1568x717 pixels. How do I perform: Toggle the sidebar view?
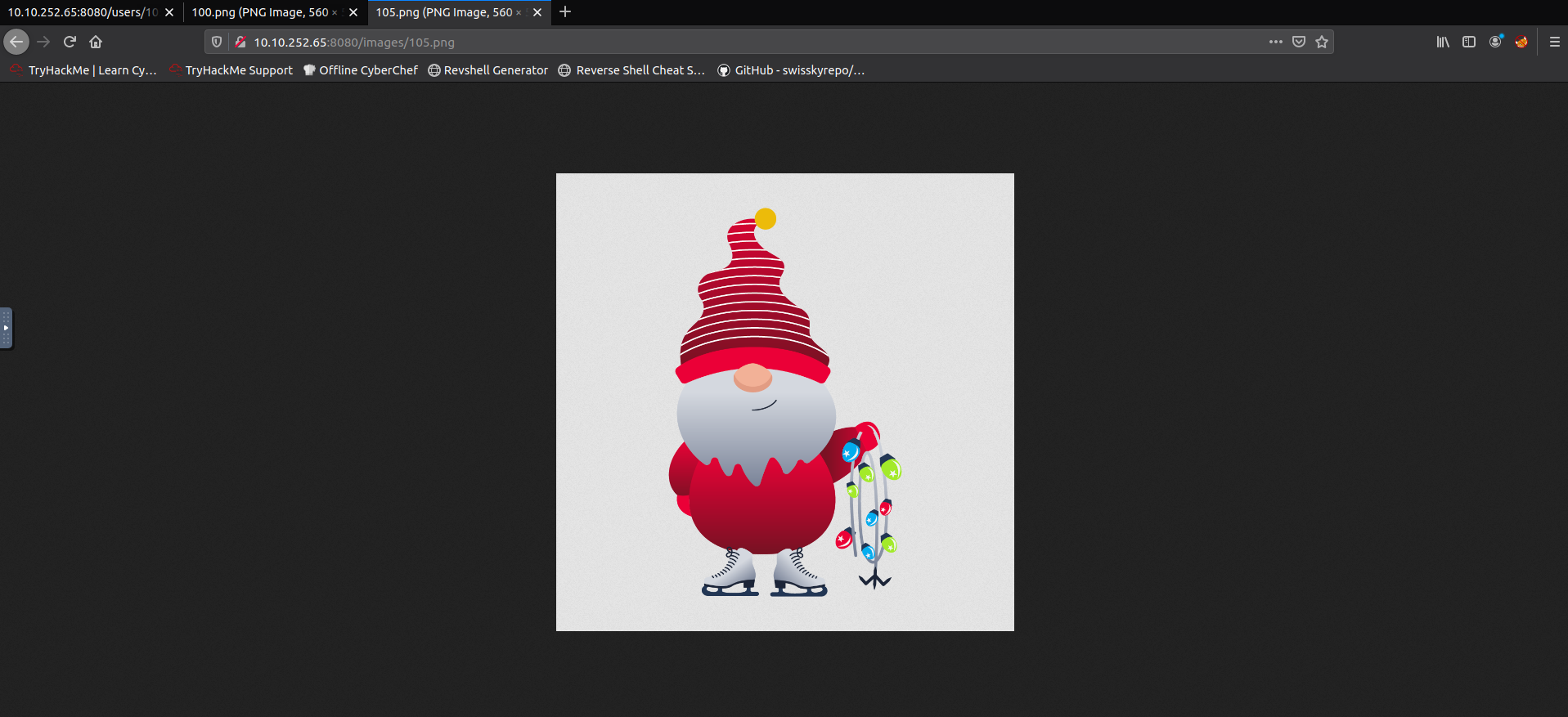pyautogui.click(x=1469, y=42)
